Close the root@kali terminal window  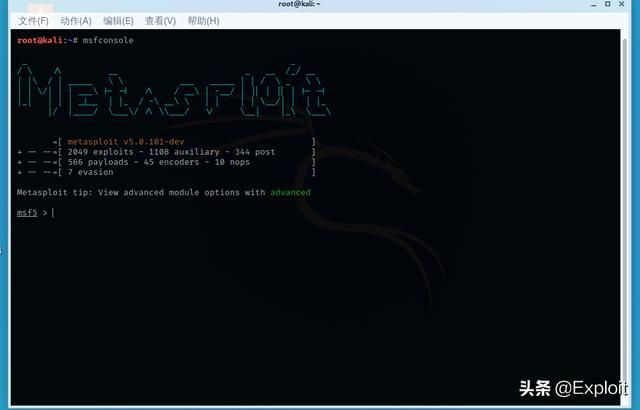tap(622, 4)
